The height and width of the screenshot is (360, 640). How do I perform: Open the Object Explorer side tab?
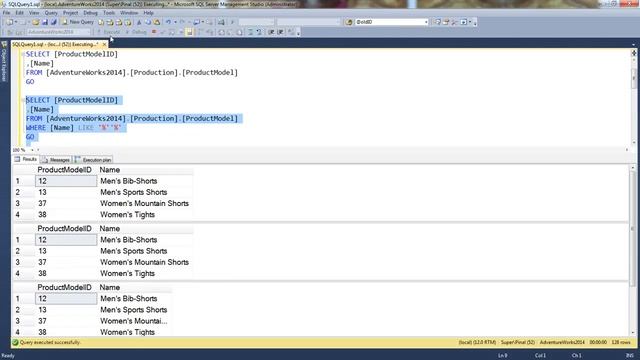4,61
